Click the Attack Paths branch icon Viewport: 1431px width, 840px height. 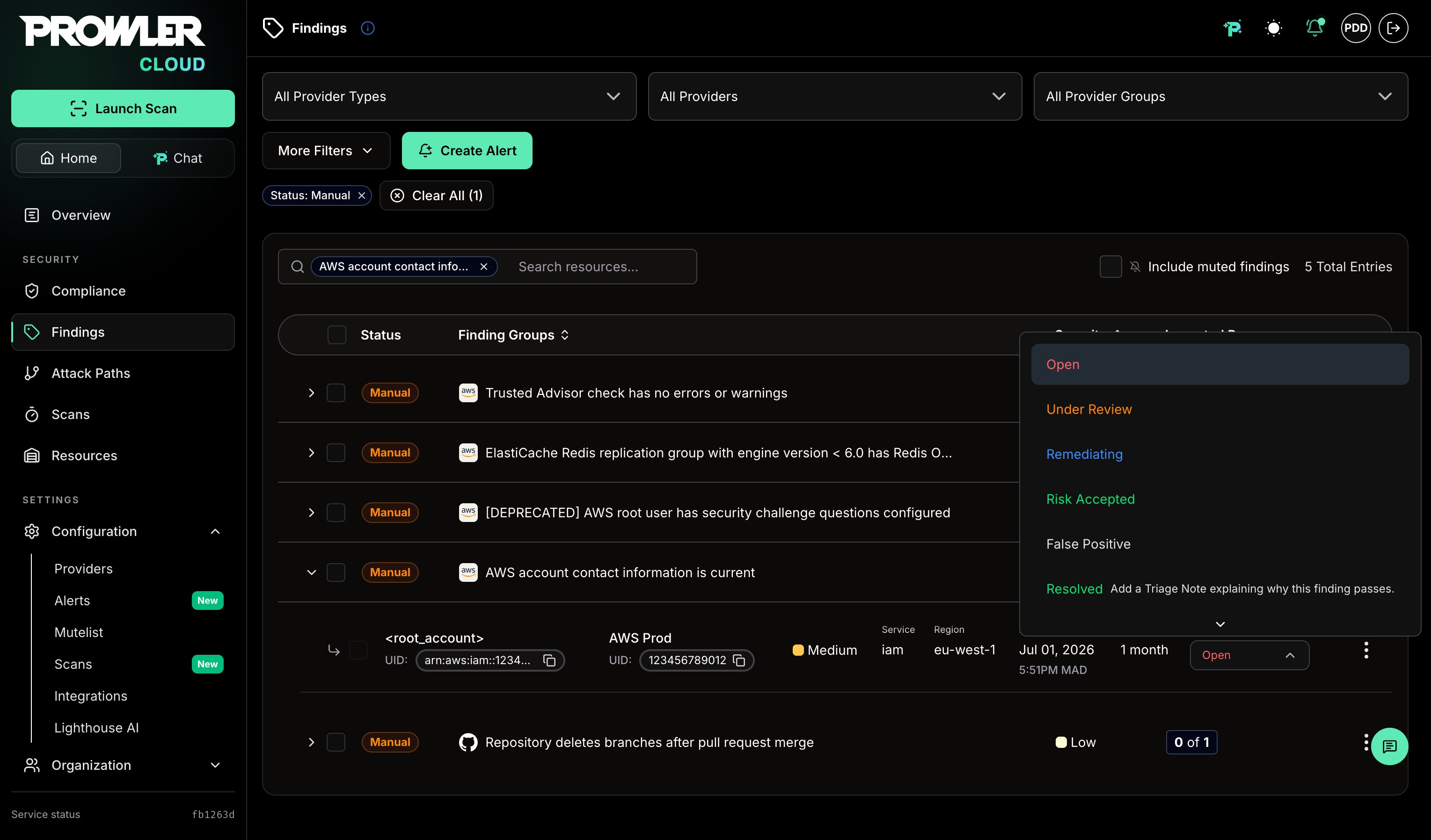click(32, 373)
